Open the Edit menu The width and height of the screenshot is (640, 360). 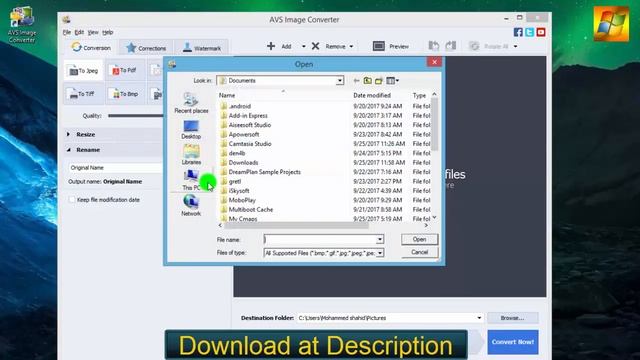click(x=79, y=32)
